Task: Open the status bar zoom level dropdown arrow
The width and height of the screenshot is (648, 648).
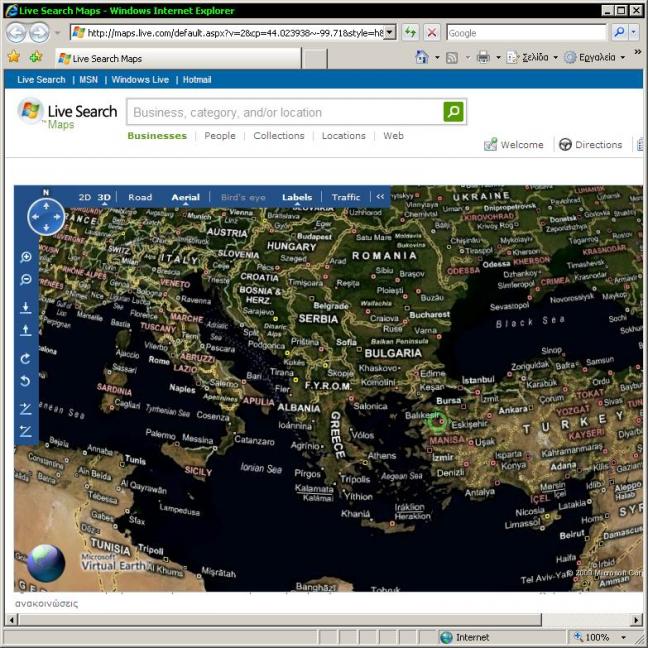Action: 624,637
